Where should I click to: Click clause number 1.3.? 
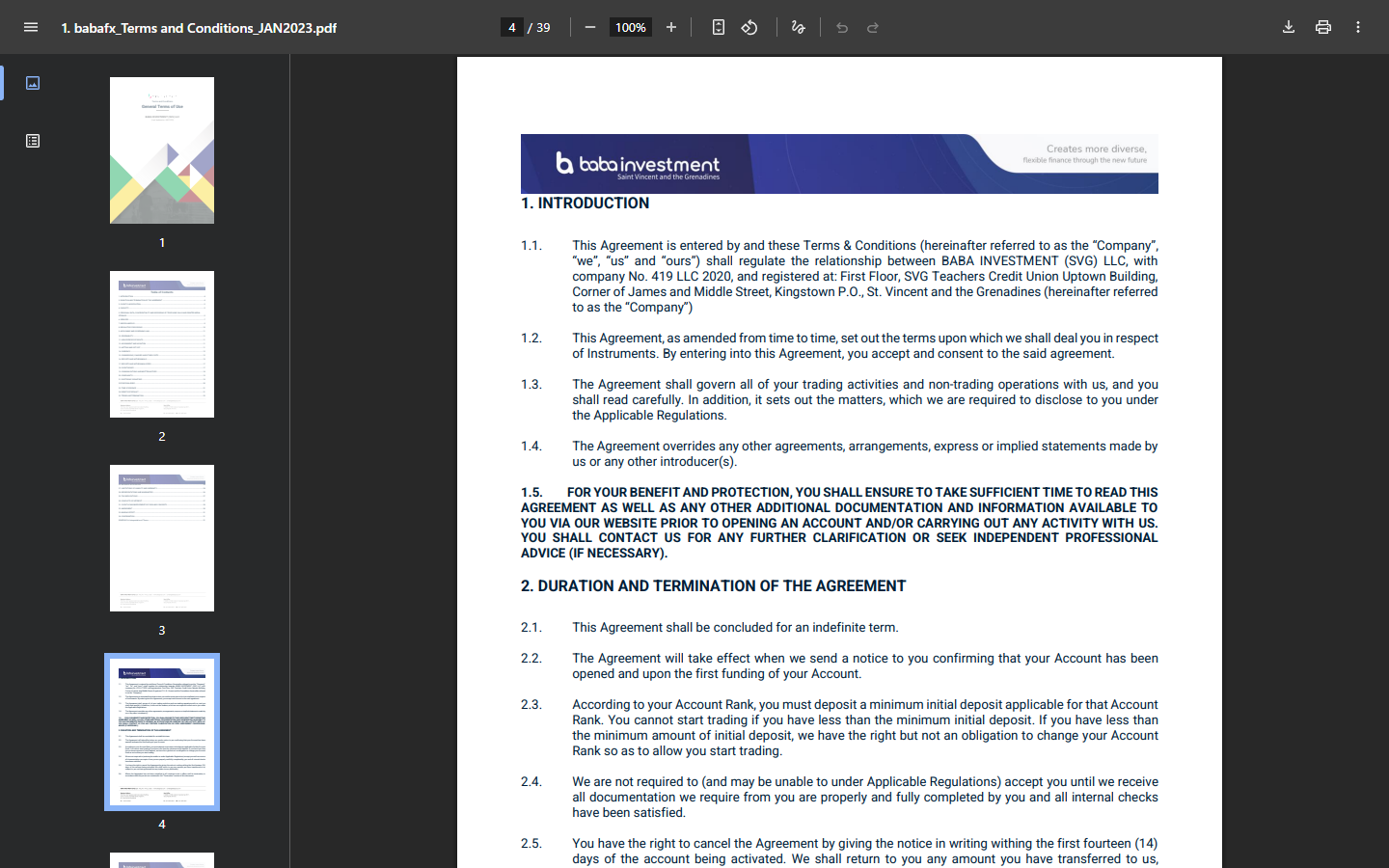click(x=531, y=385)
